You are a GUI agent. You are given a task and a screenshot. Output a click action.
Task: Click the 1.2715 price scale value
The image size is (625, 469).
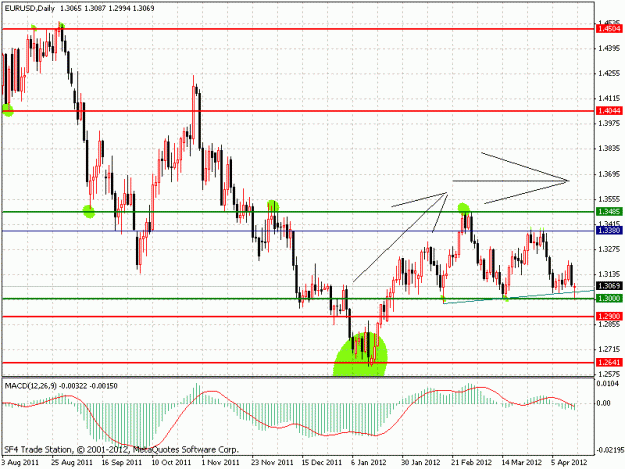pyautogui.click(x=609, y=349)
